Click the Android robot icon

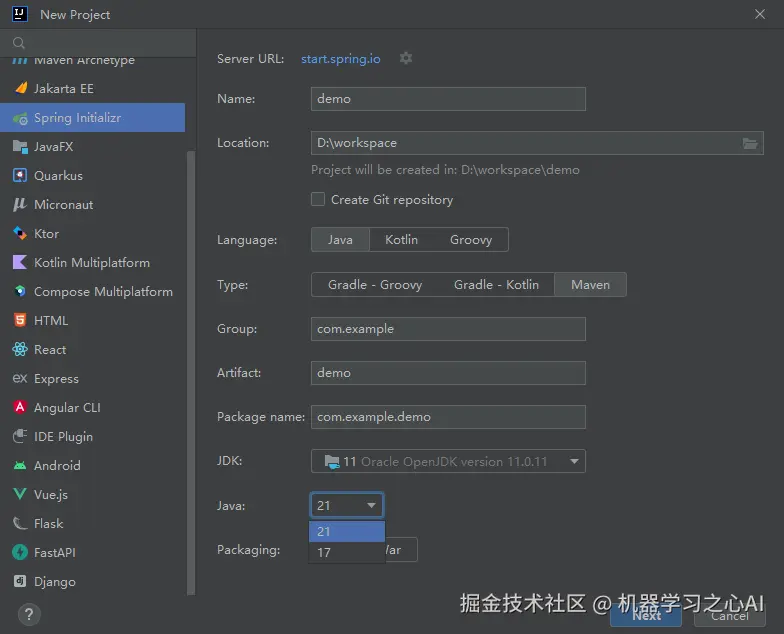20,466
